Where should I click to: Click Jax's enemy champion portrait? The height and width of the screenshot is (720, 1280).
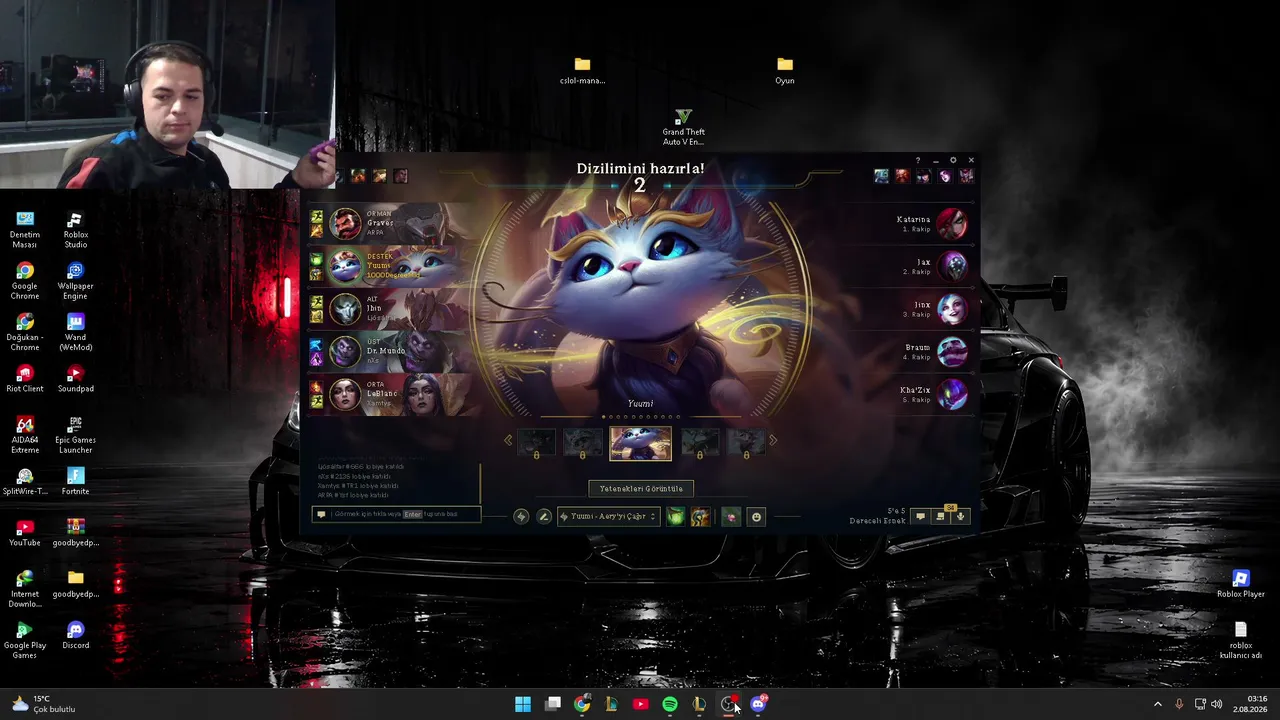pyautogui.click(x=951, y=266)
